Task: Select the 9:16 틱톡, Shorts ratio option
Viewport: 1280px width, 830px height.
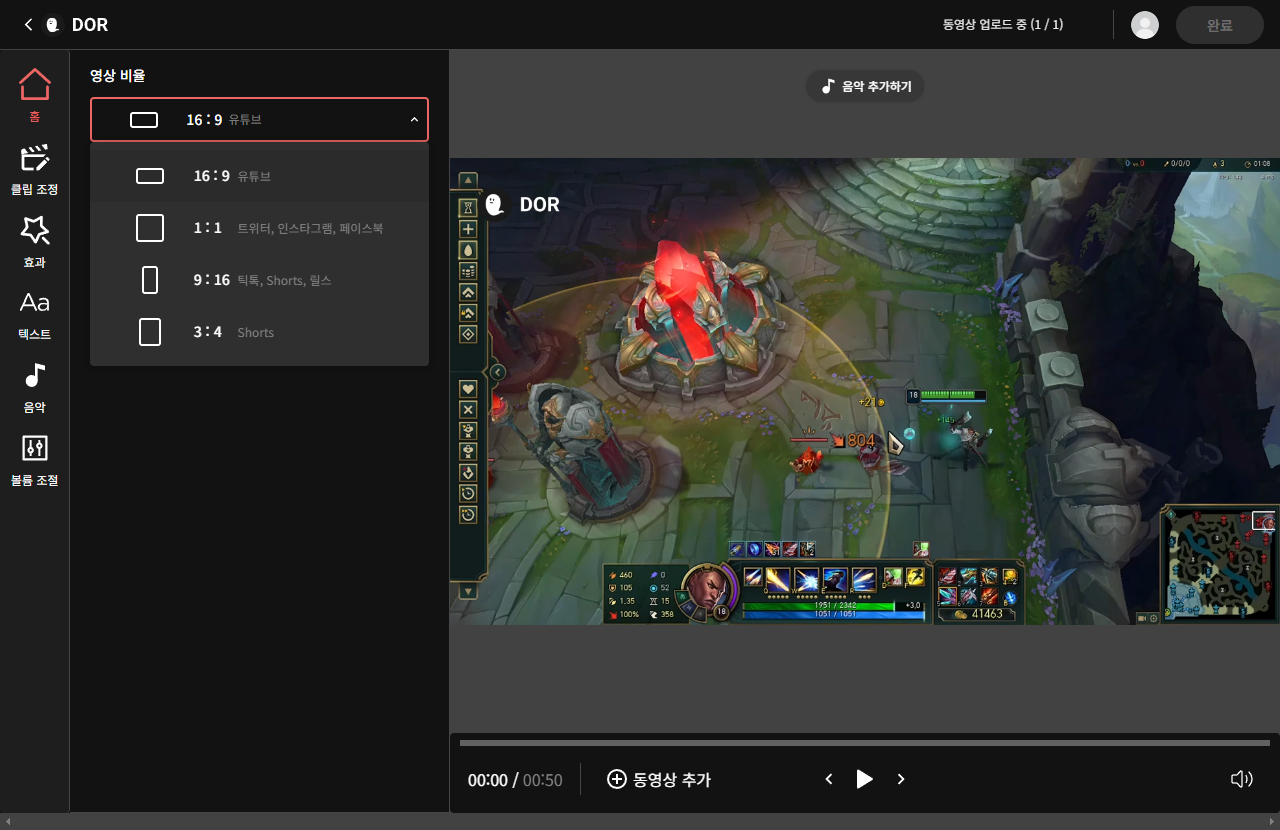Action: [259, 280]
